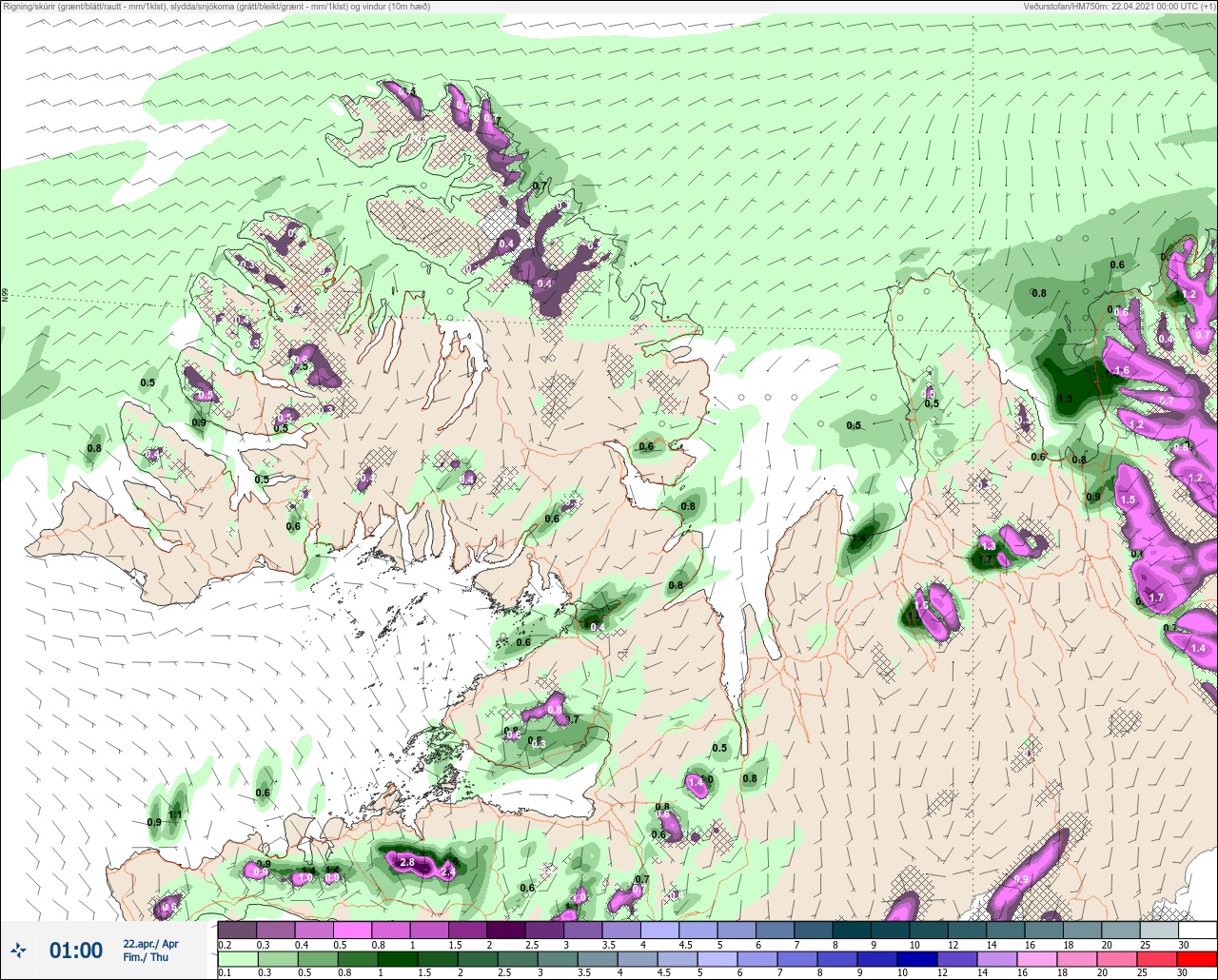Select the bright red 30 rain legend swatch

[x=1198, y=959]
